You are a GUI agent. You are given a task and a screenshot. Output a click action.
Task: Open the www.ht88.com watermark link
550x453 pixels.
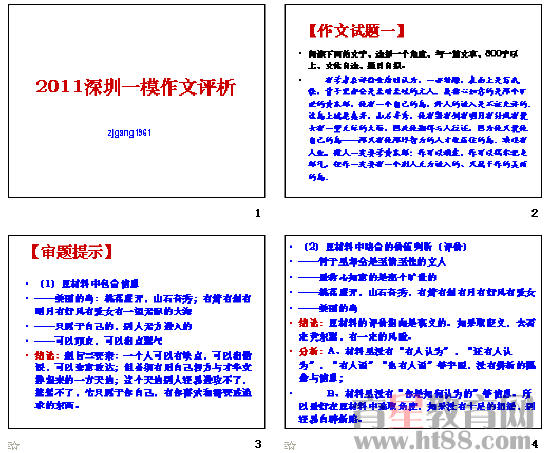(x=443, y=441)
